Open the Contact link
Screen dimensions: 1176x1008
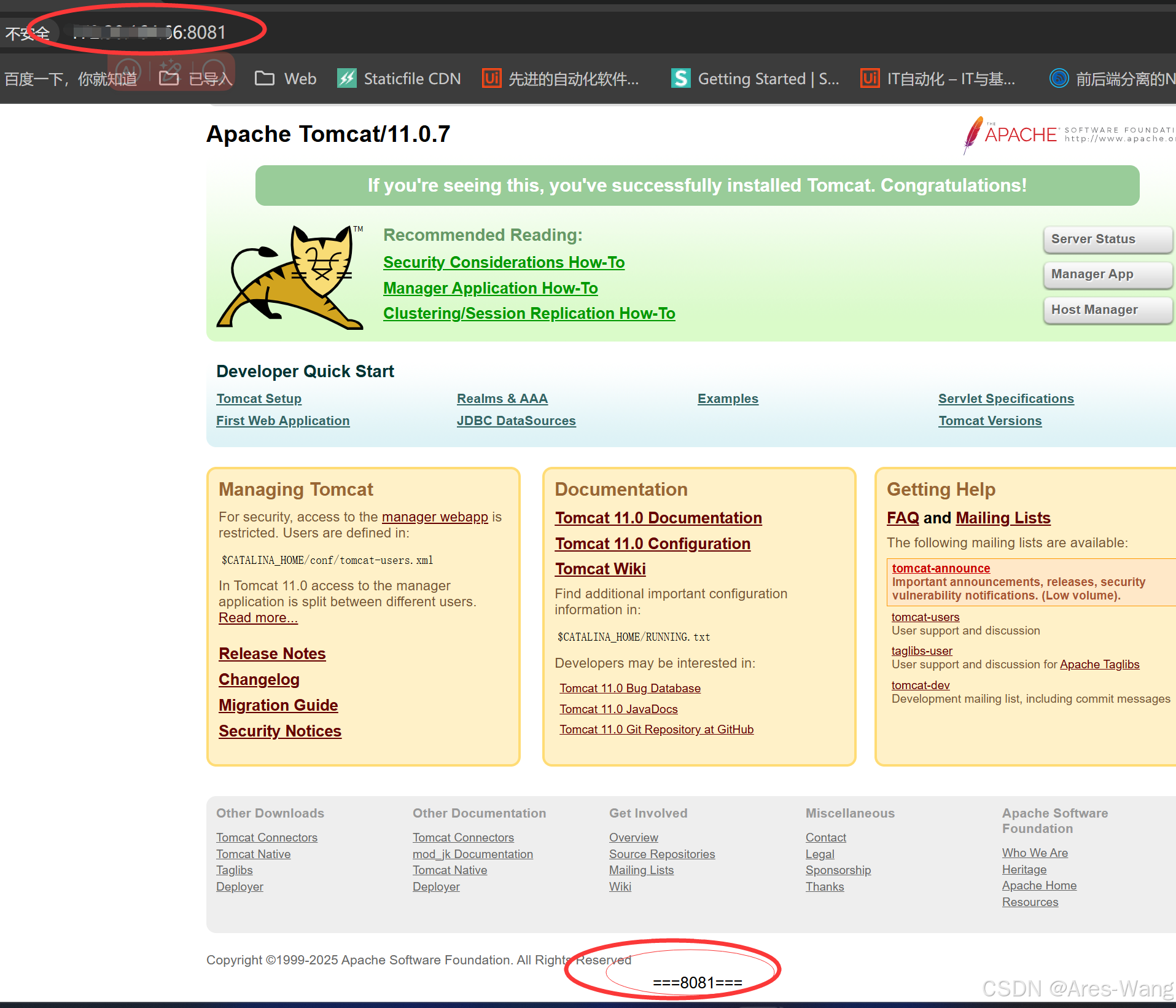pos(825,838)
